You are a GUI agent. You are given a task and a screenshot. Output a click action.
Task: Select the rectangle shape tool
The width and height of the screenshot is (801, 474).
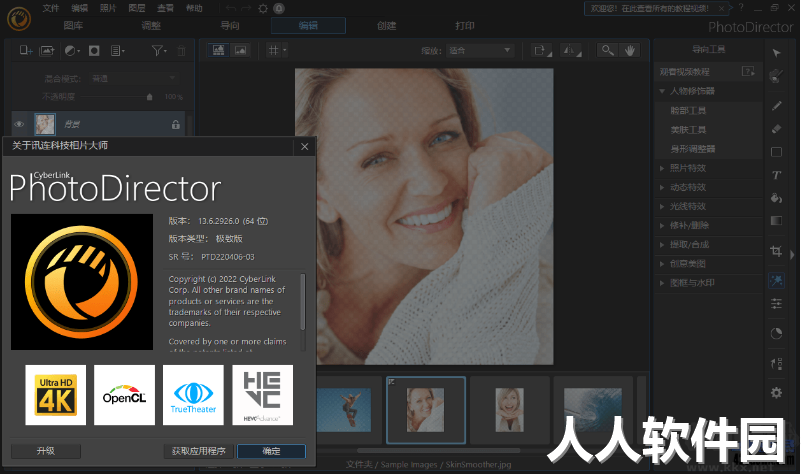pos(776,152)
